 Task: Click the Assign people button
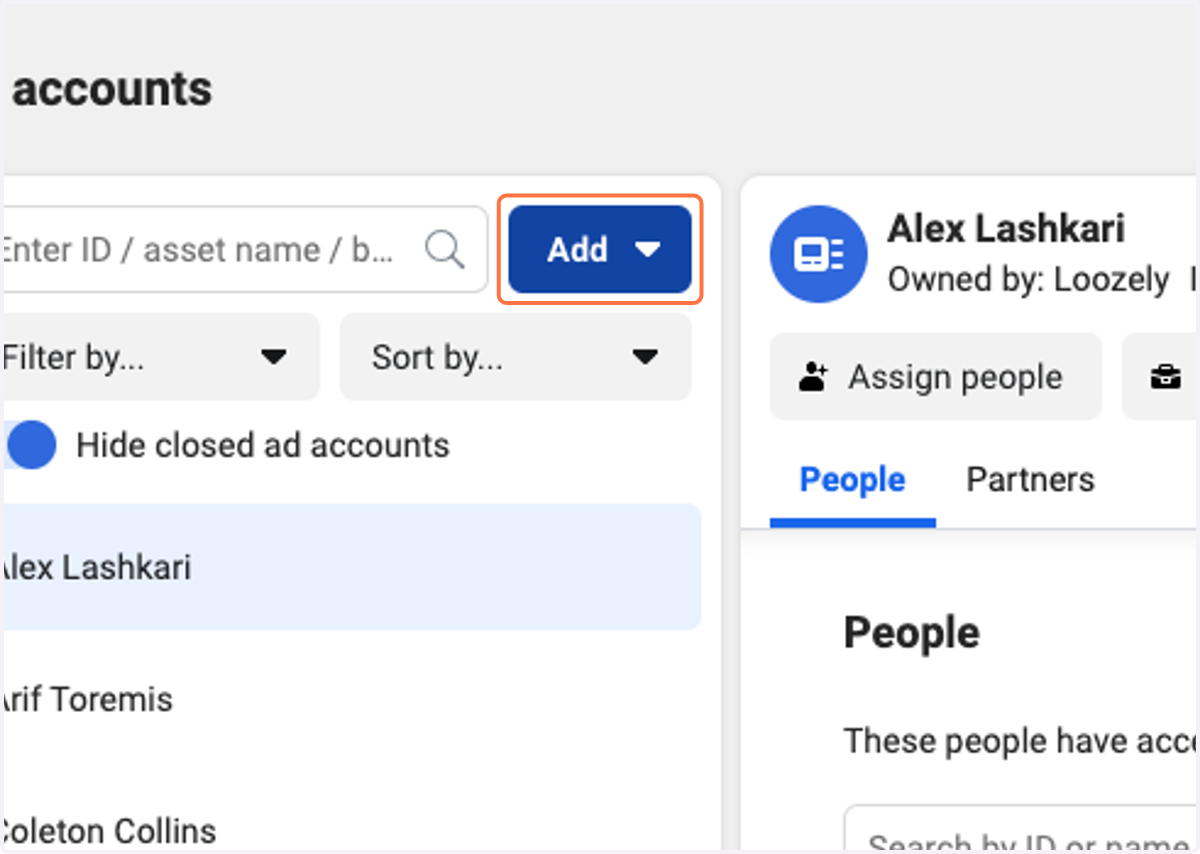(x=936, y=377)
